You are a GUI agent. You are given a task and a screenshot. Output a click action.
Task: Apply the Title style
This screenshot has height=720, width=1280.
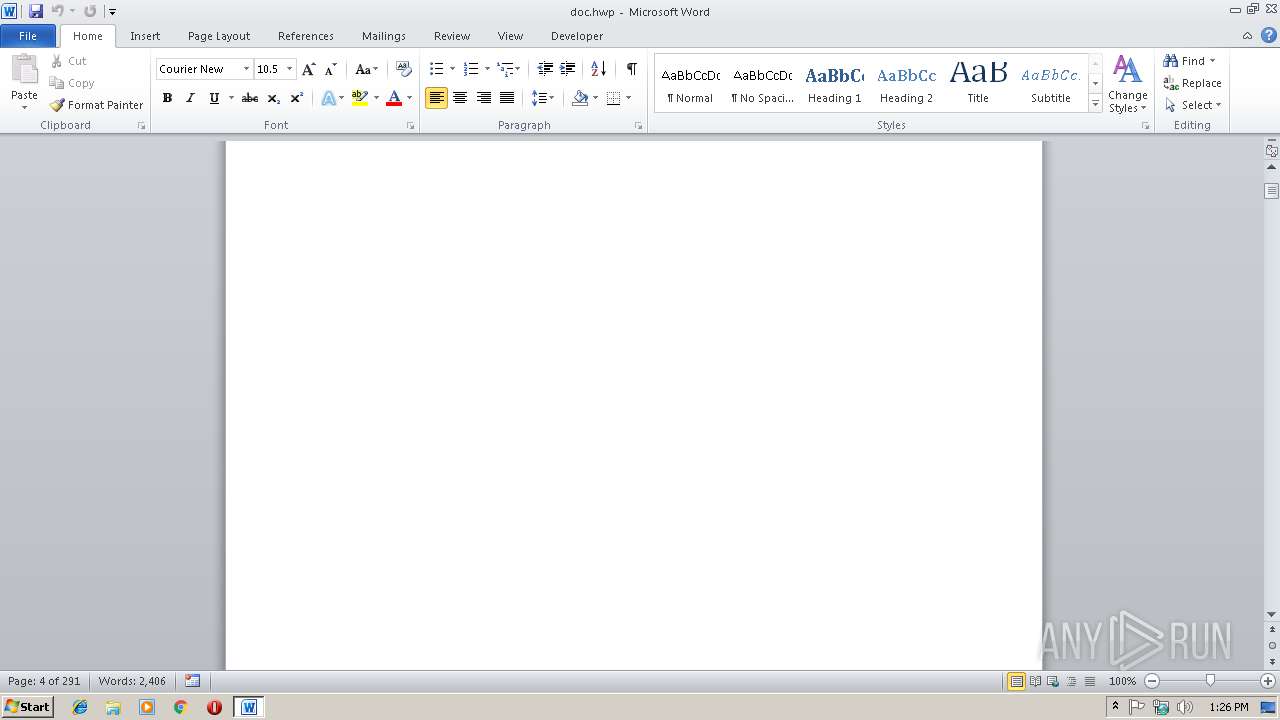coord(978,84)
